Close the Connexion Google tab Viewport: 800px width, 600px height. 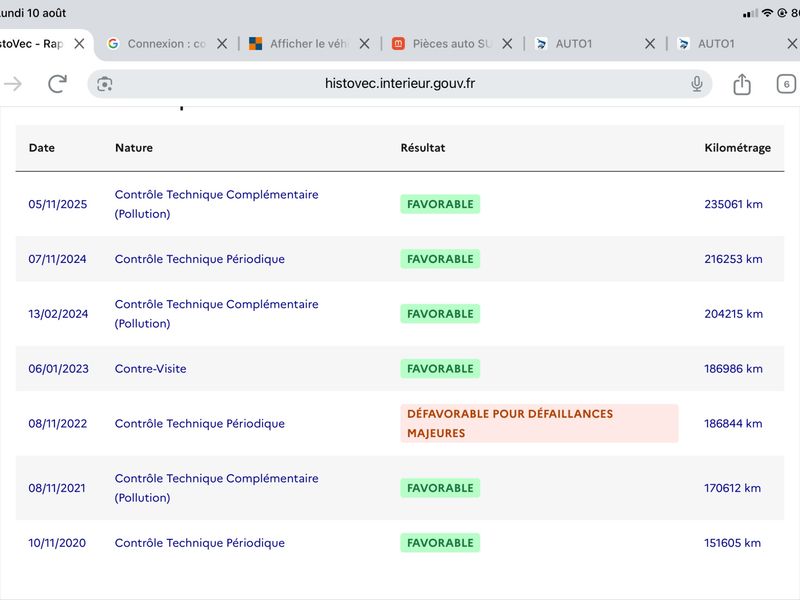pos(222,44)
